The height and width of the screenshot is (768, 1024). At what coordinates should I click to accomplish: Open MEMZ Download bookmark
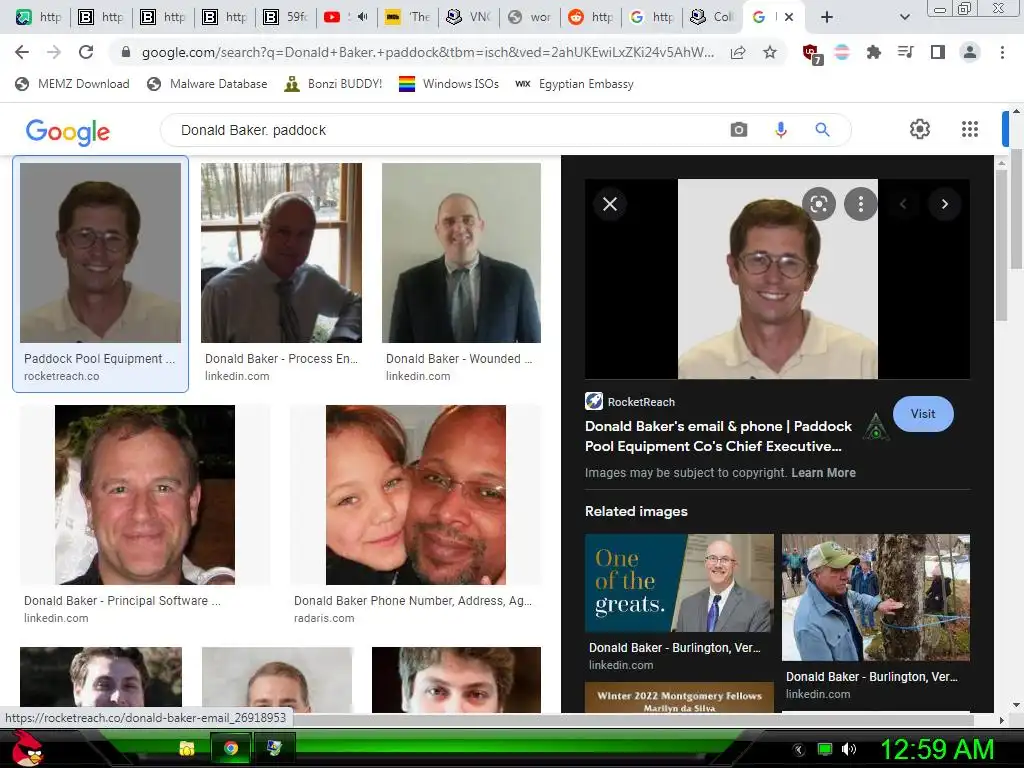(72, 84)
